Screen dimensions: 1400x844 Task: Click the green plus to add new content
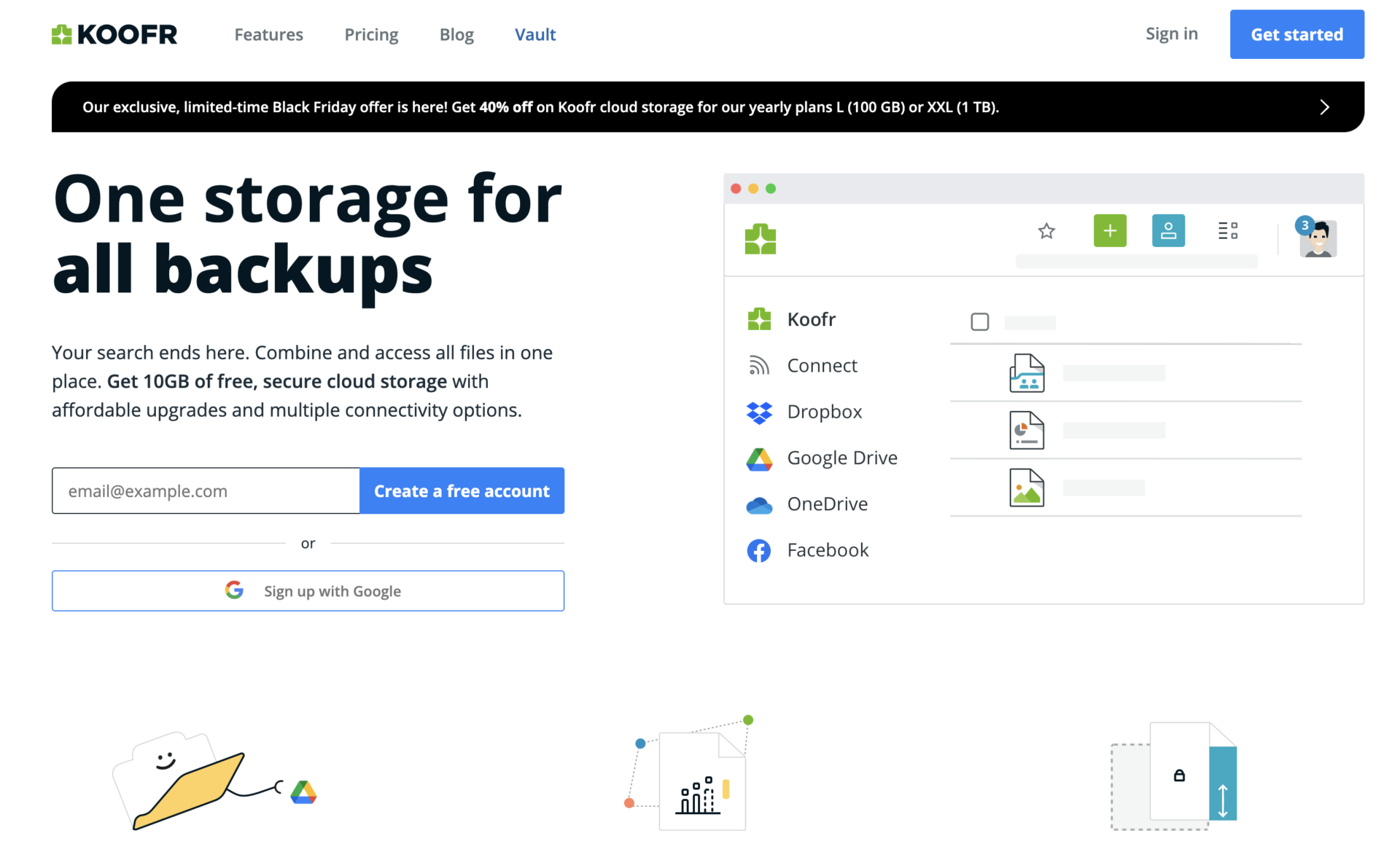click(1110, 230)
